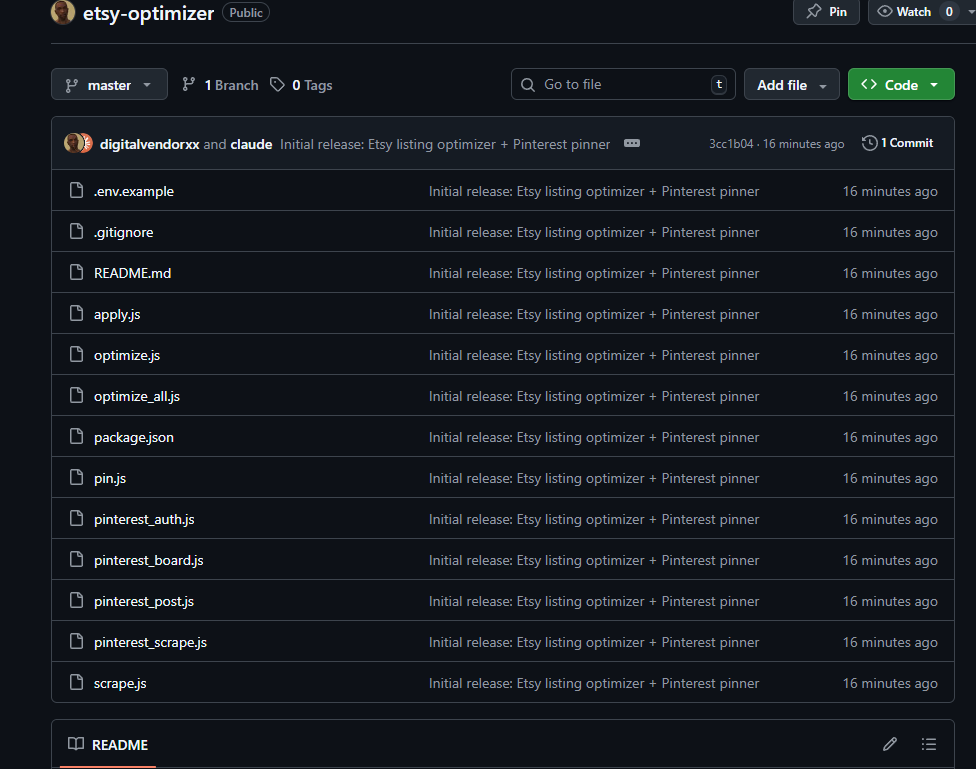The height and width of the screenshot is (769, 976).
Task: Click file icon beside pinterest_auth.js
Action: 77,518
